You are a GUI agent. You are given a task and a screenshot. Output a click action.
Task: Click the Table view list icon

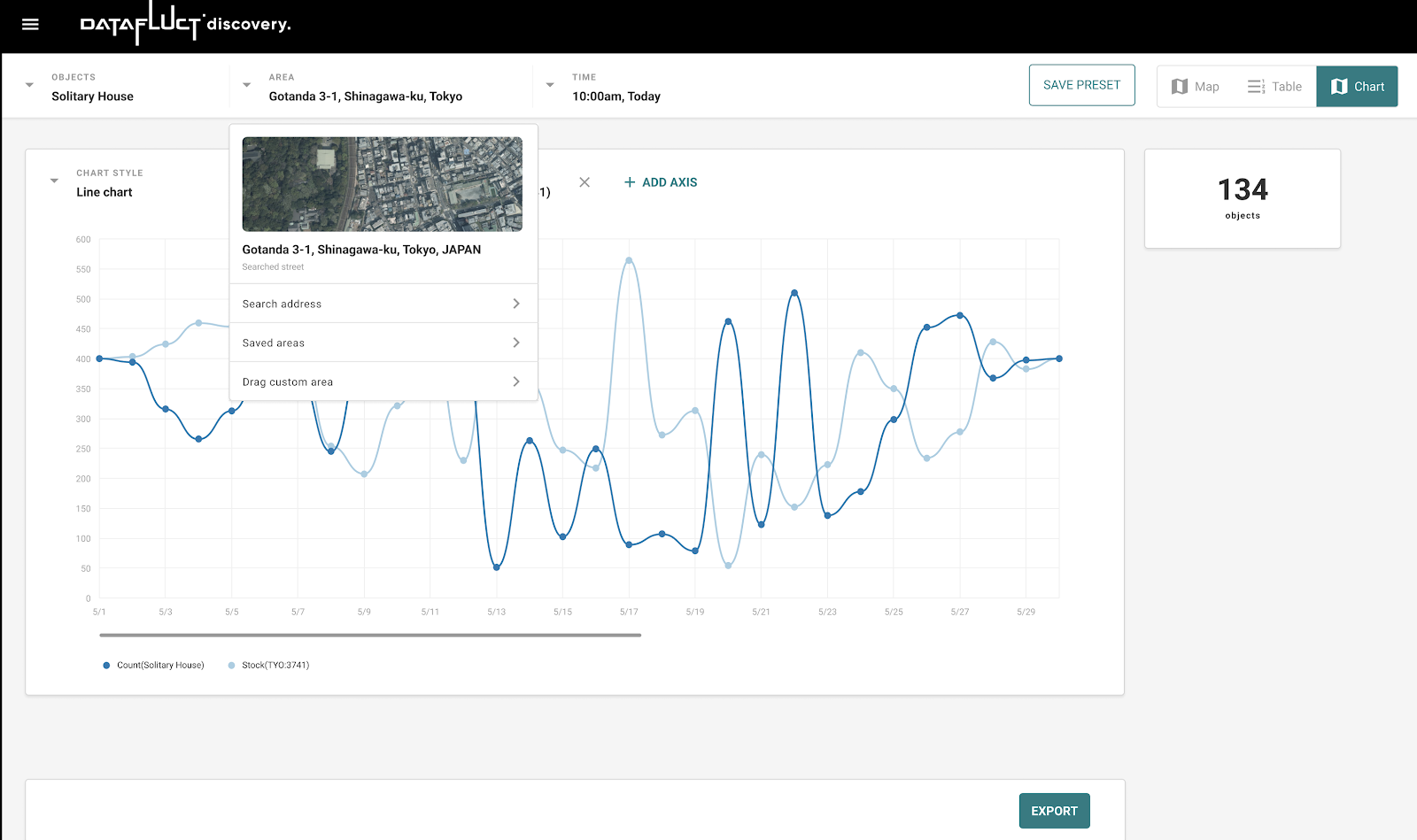[x=1256, y=87]
